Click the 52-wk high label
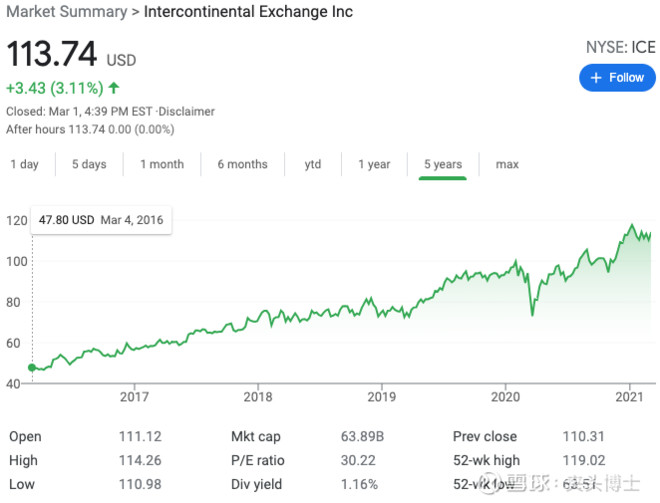660x503 pixels. 487,460
